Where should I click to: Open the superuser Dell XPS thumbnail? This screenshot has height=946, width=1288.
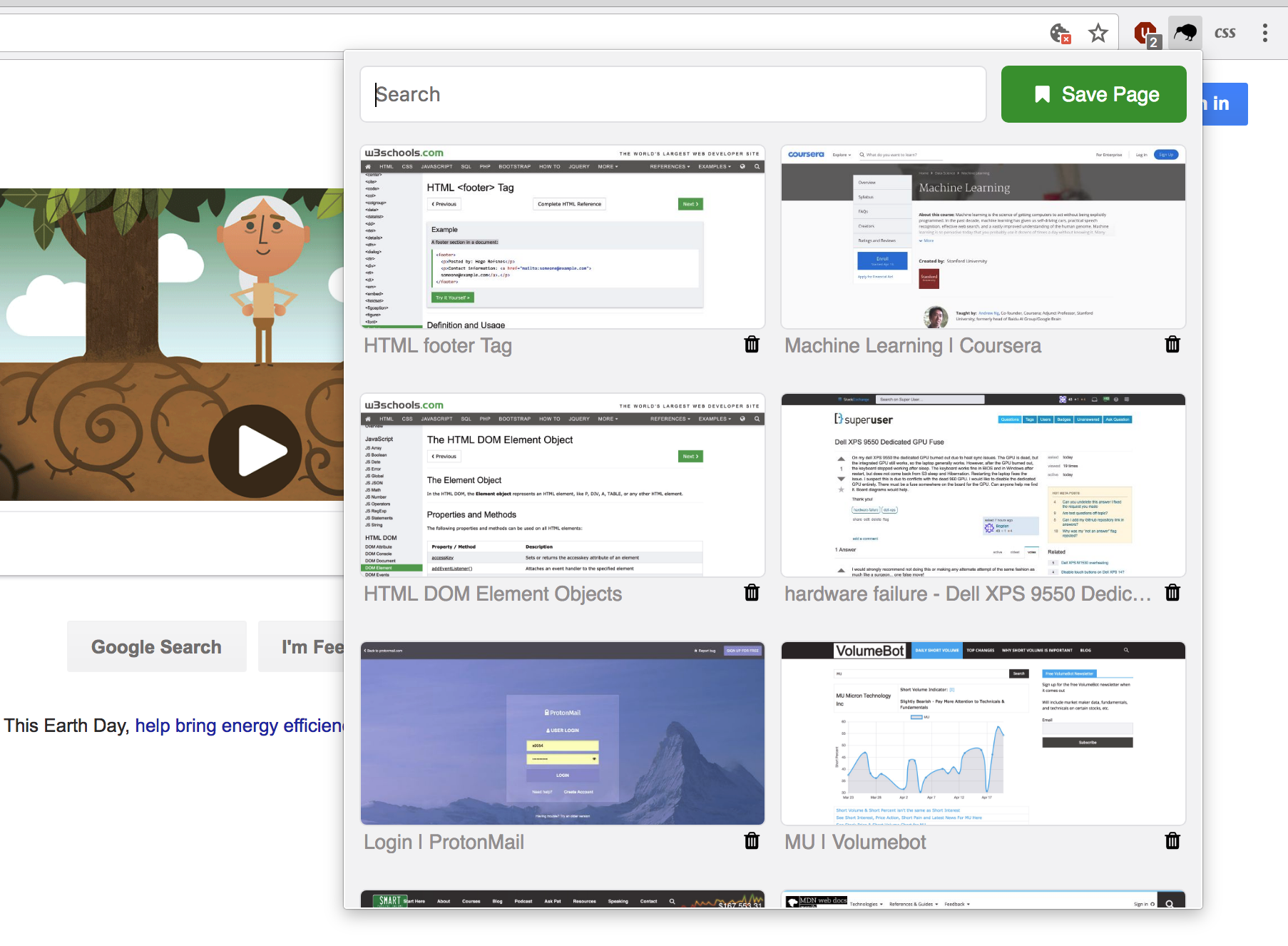983,485
